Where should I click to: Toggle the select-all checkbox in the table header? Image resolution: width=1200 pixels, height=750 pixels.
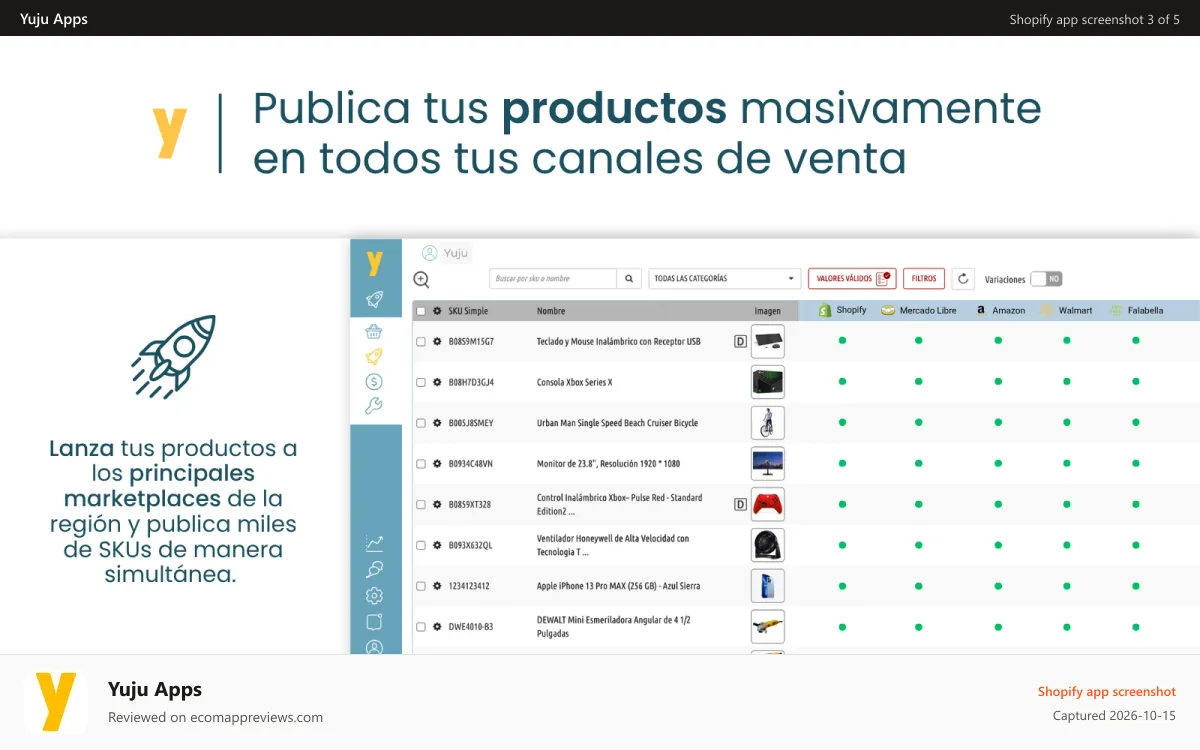(x=421, y=311)
